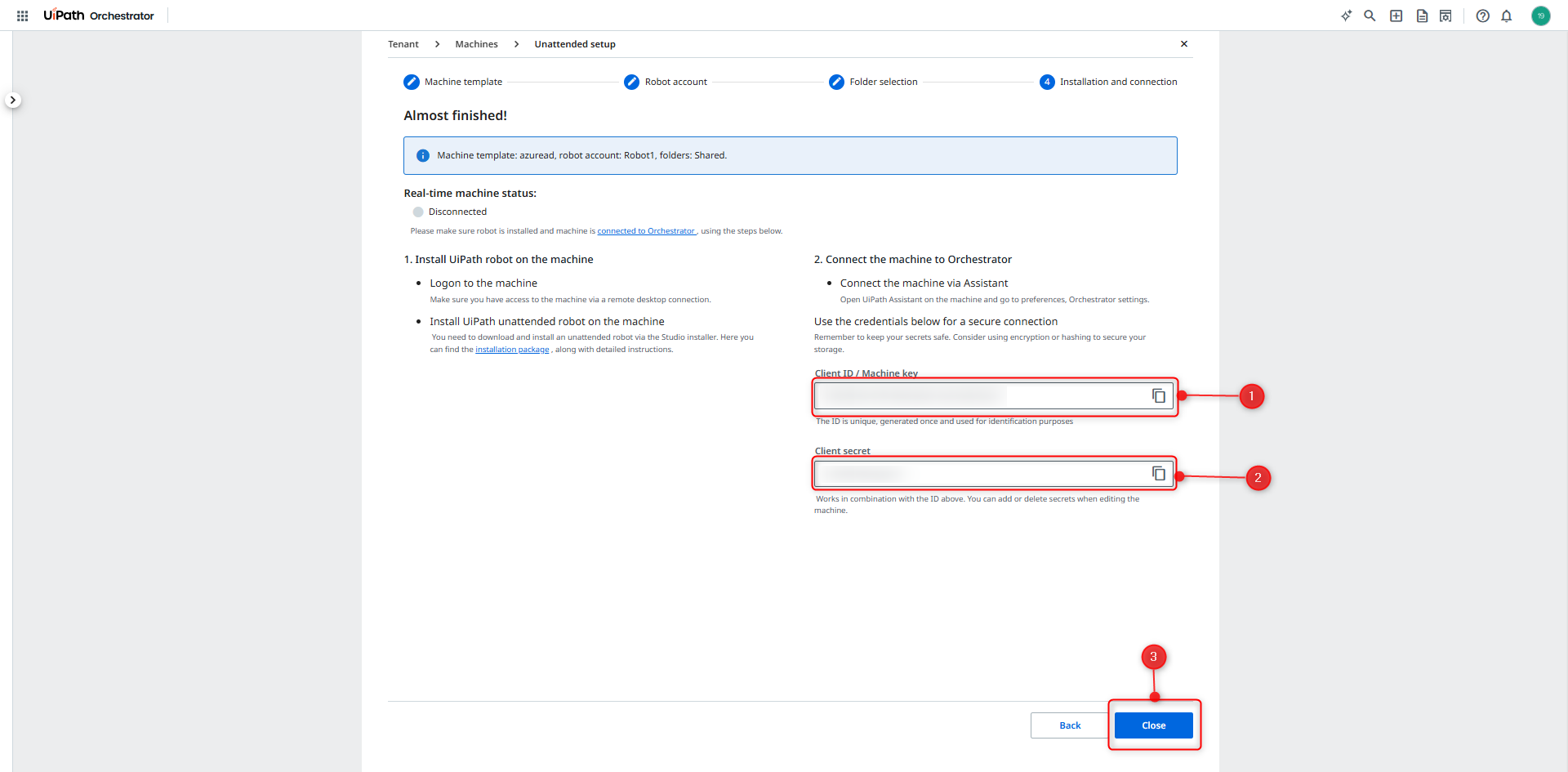Image resolution: width=1568 pixels, height=772 pixels.
Task: Open the 'connected to Orchestrator' link
Action: click(x=646, y=231)
